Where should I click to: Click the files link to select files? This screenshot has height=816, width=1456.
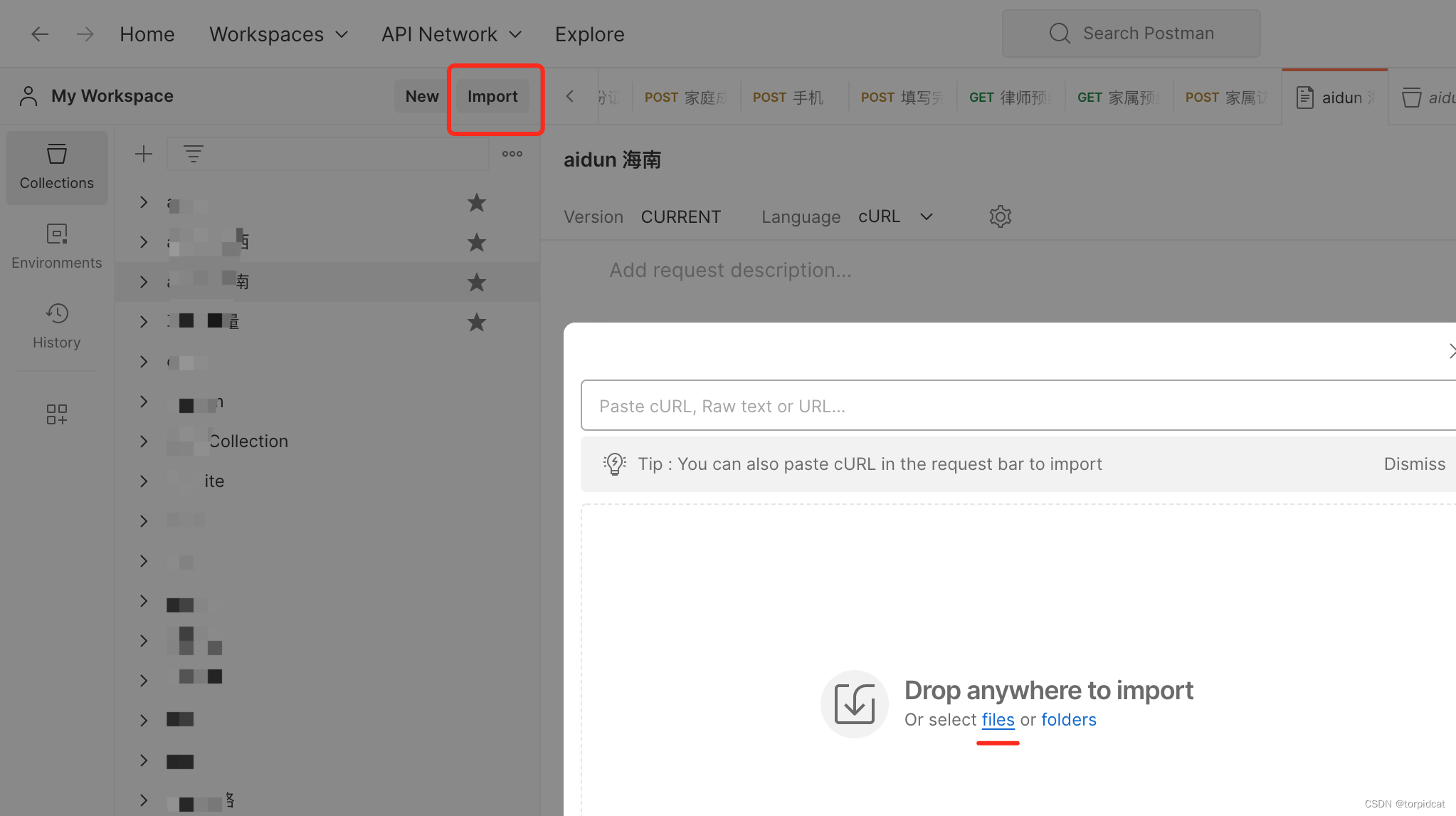998,720
